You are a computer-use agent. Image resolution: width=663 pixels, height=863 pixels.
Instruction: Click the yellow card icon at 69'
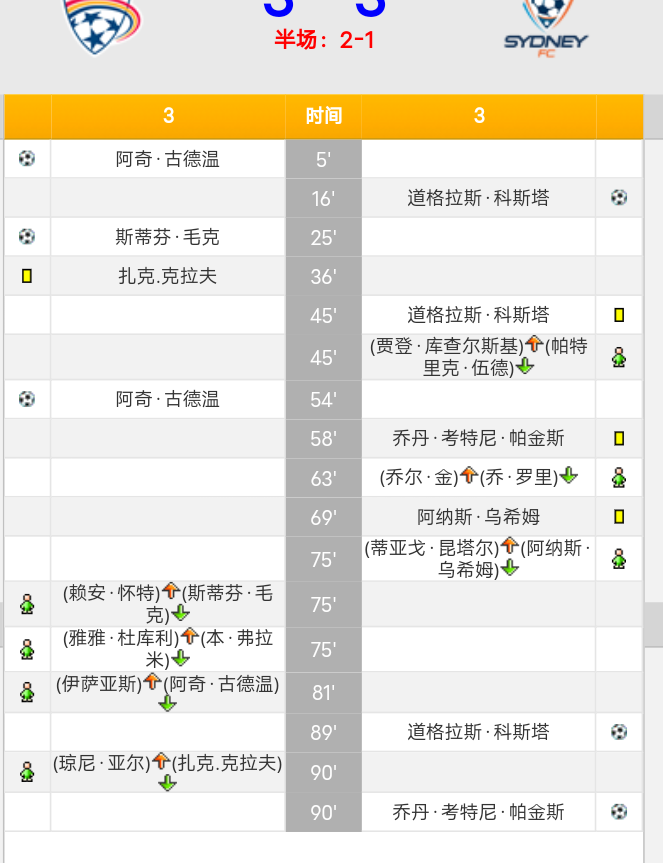(619, 517)
